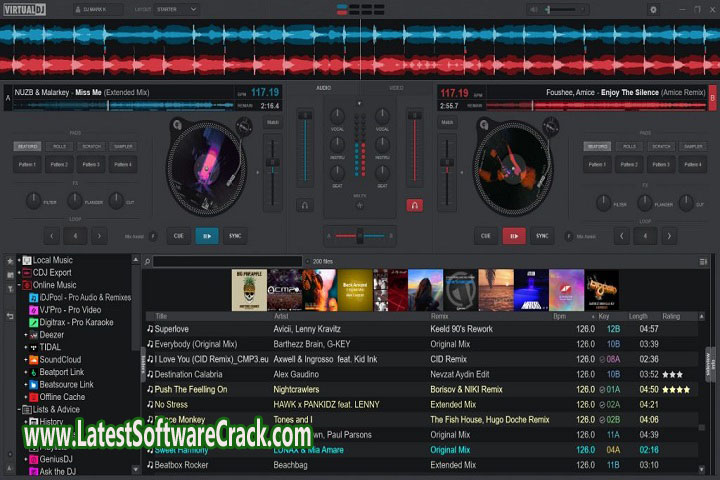Click the back arrow sidebar icon
This screenshot has height=480, width=720.
10,316
